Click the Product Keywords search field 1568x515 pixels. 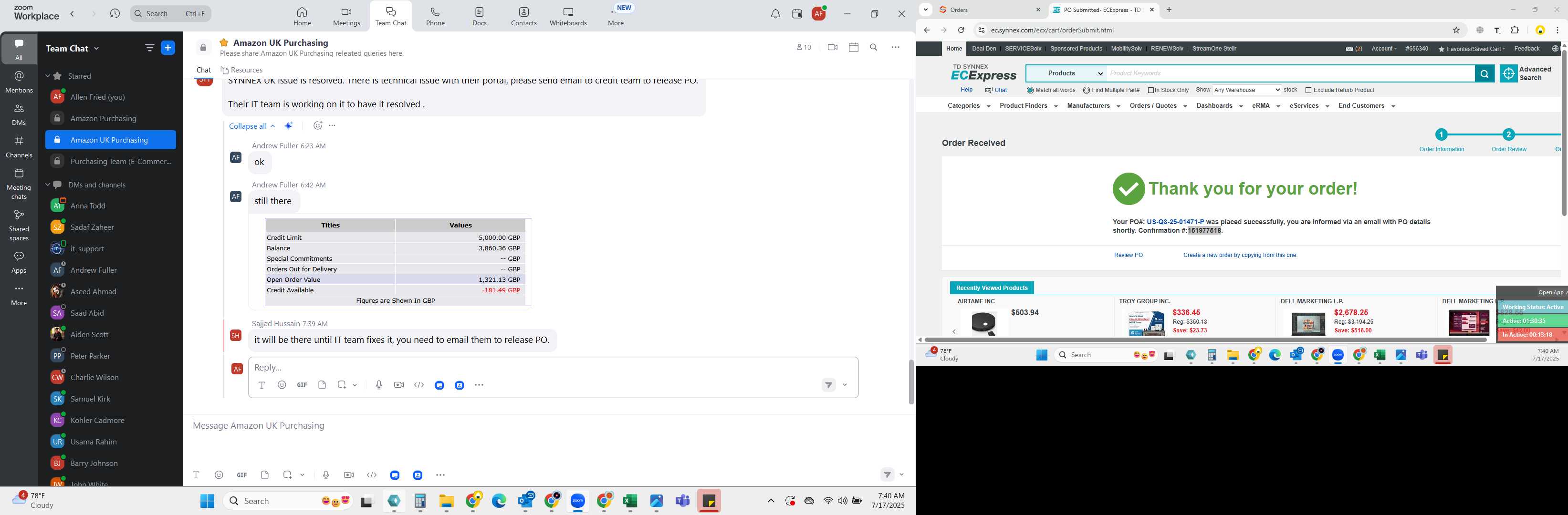click(x=1290, y=73)
